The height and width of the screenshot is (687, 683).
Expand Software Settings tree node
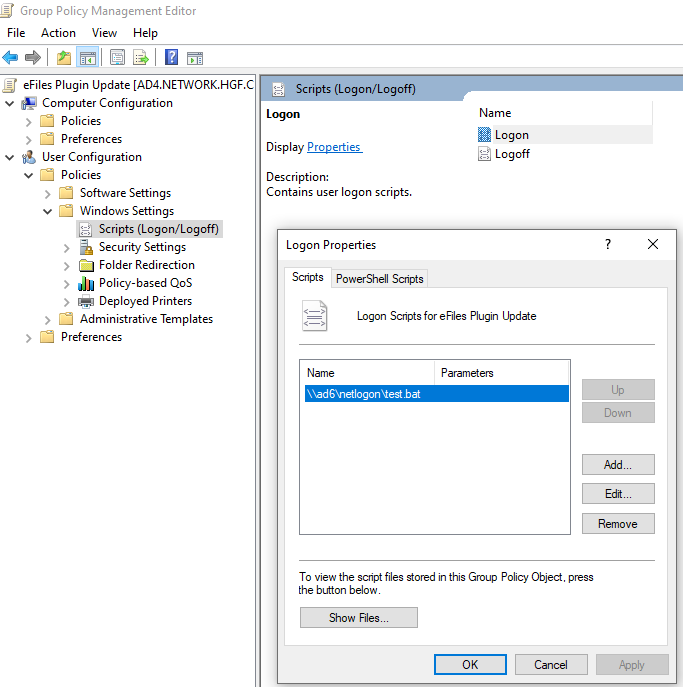pos(48,193)
